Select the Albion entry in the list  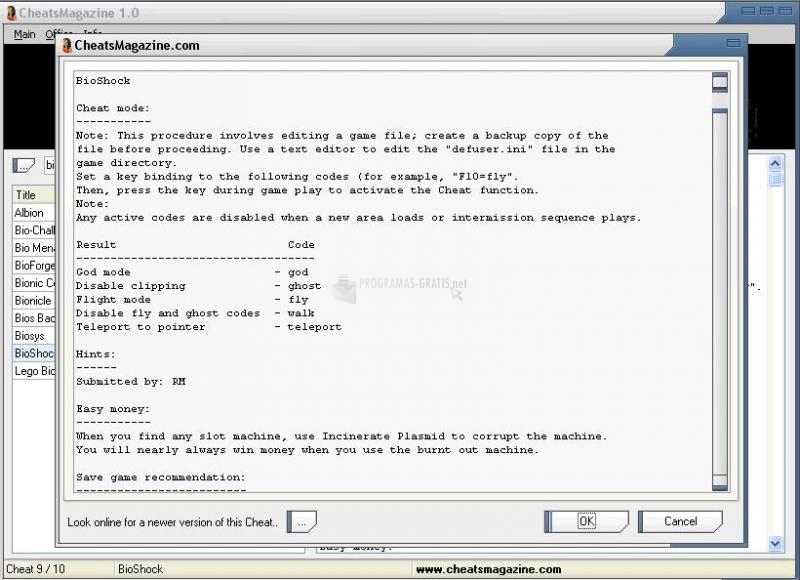click(x=34, y=213)
